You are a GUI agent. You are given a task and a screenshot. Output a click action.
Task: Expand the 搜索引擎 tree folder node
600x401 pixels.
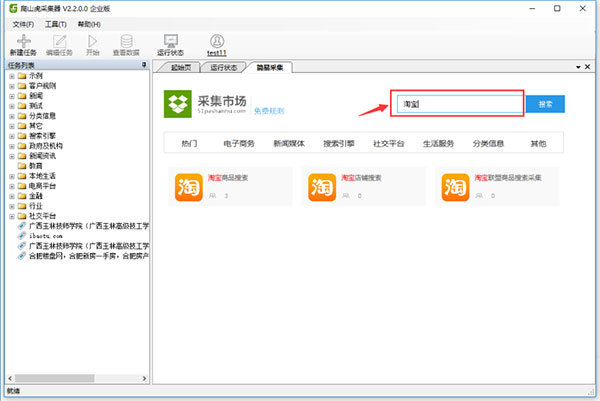tap(12, 136)
